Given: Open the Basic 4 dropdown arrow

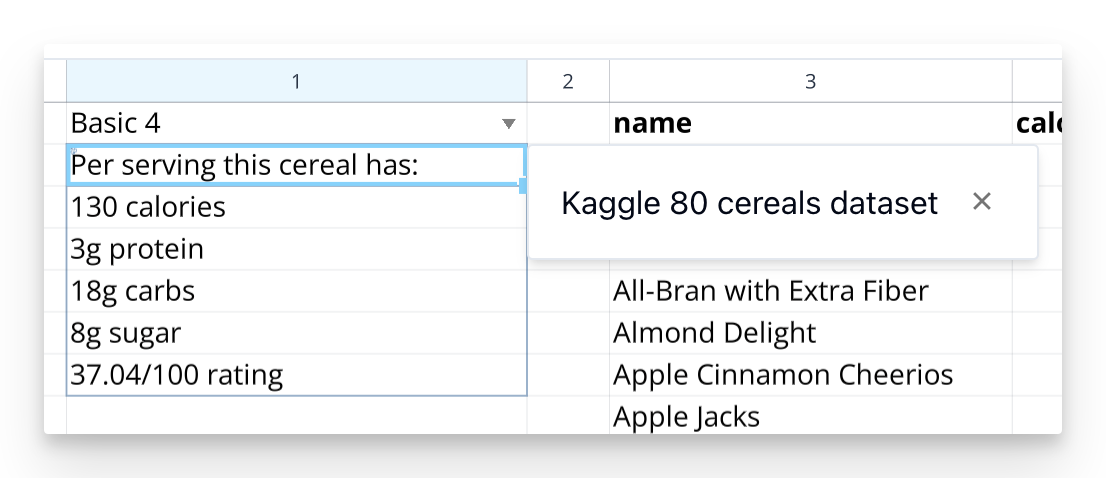Looking at the screenshot, I should [x=508, y=124].
